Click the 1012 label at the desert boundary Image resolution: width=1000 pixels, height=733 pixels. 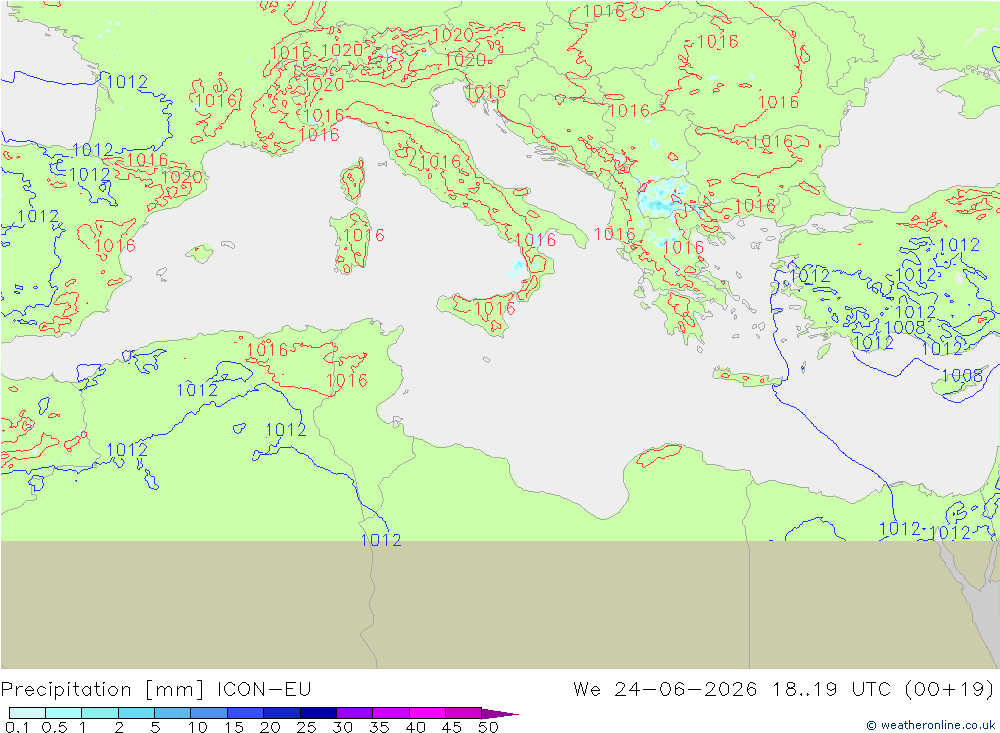[x=381, y=540]
